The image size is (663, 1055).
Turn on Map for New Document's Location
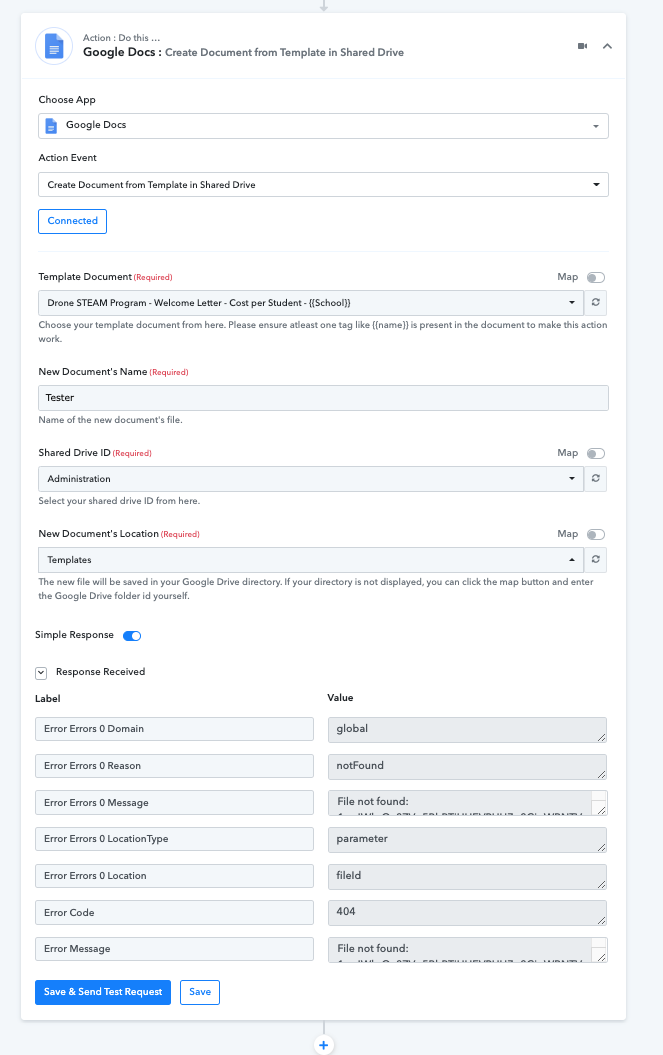pos(596,534)
